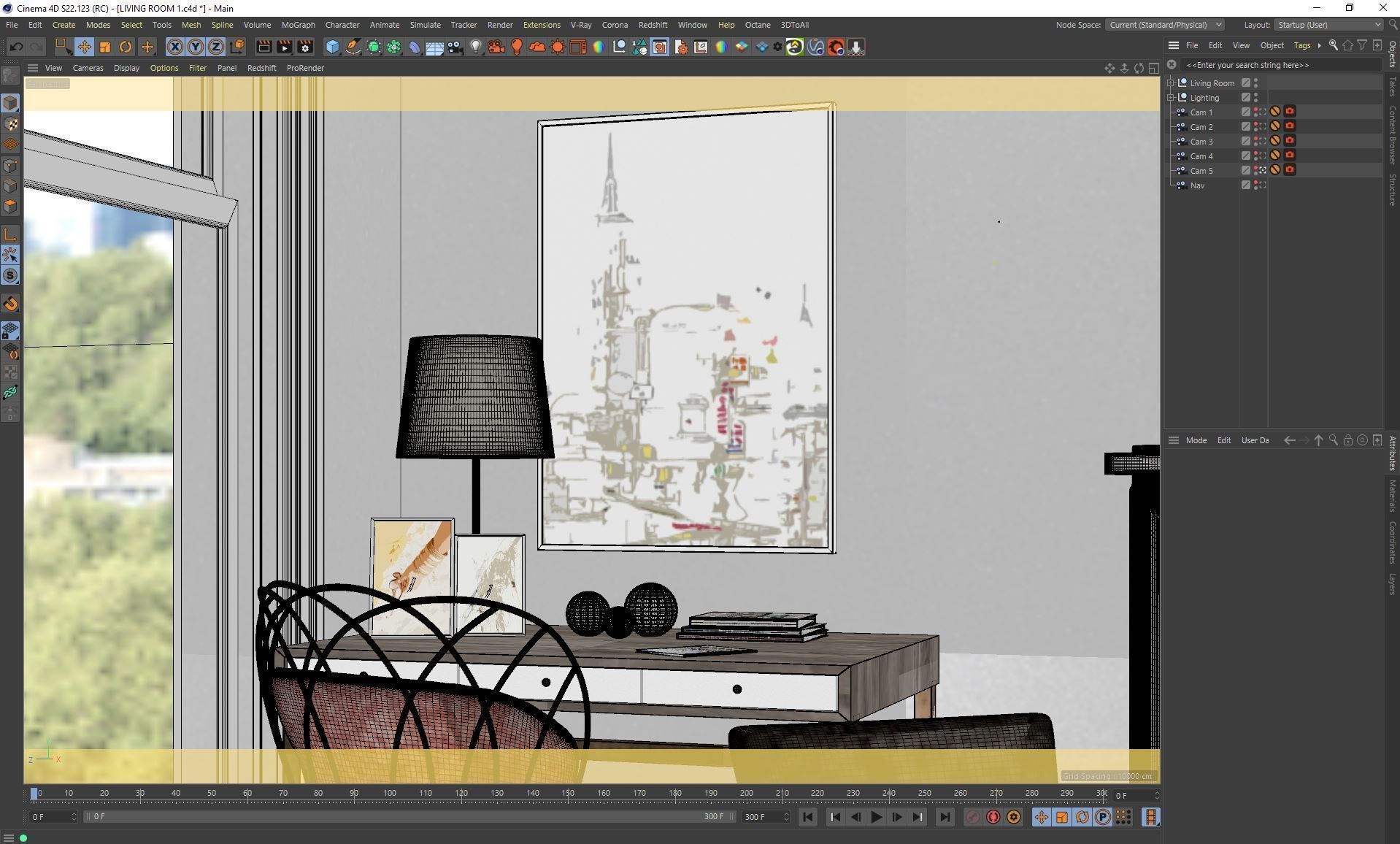
Task: Click Render View clapperboard icon
Action: point(264,47)
